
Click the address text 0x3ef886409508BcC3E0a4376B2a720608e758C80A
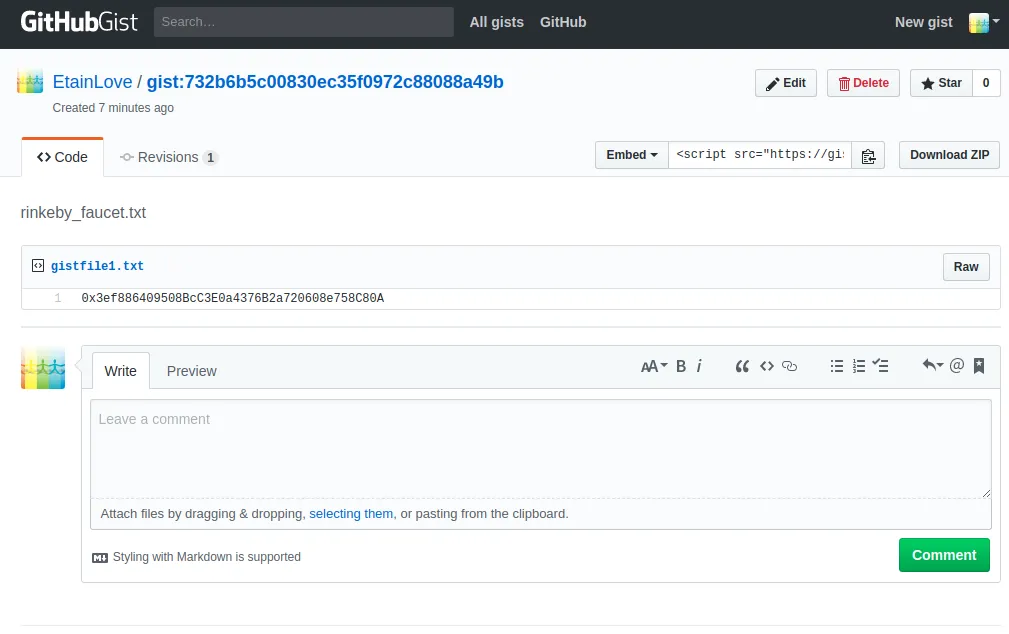click(232, 298)
